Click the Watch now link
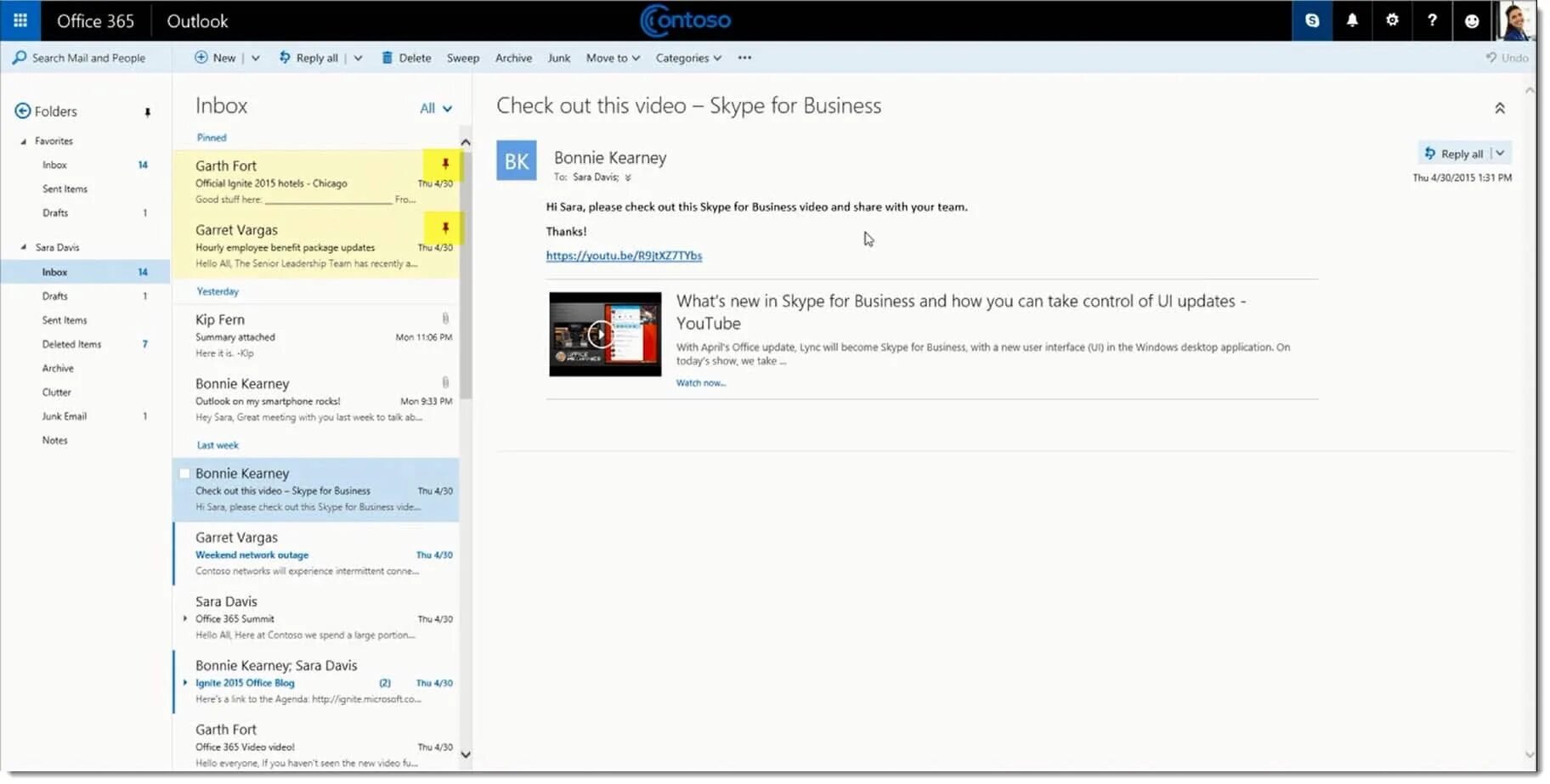Screen dimensions: 1550x784 pos(701,383)
